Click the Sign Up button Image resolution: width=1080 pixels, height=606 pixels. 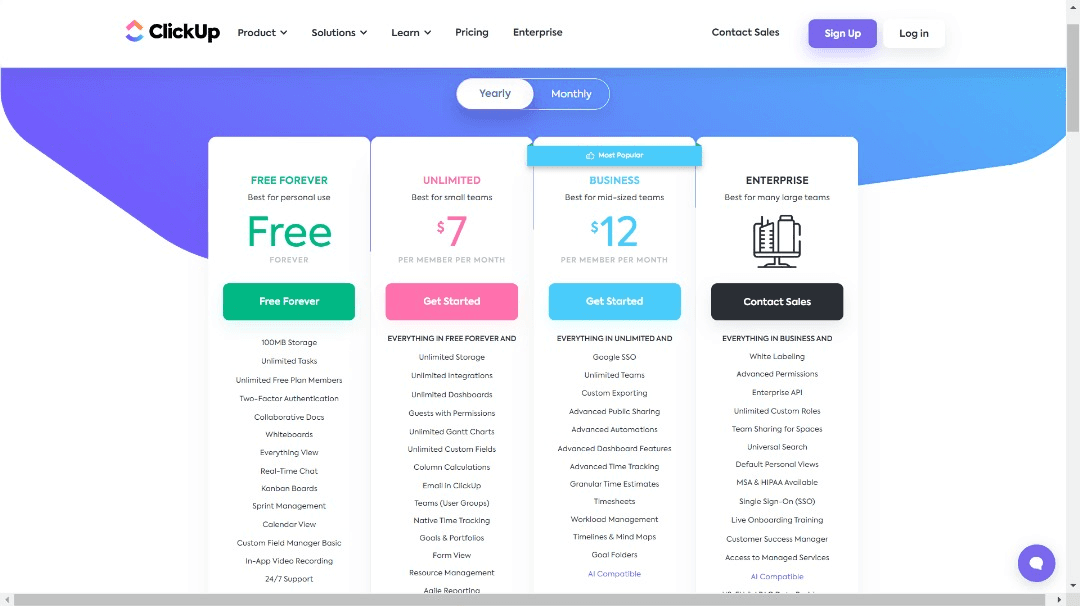842,33
